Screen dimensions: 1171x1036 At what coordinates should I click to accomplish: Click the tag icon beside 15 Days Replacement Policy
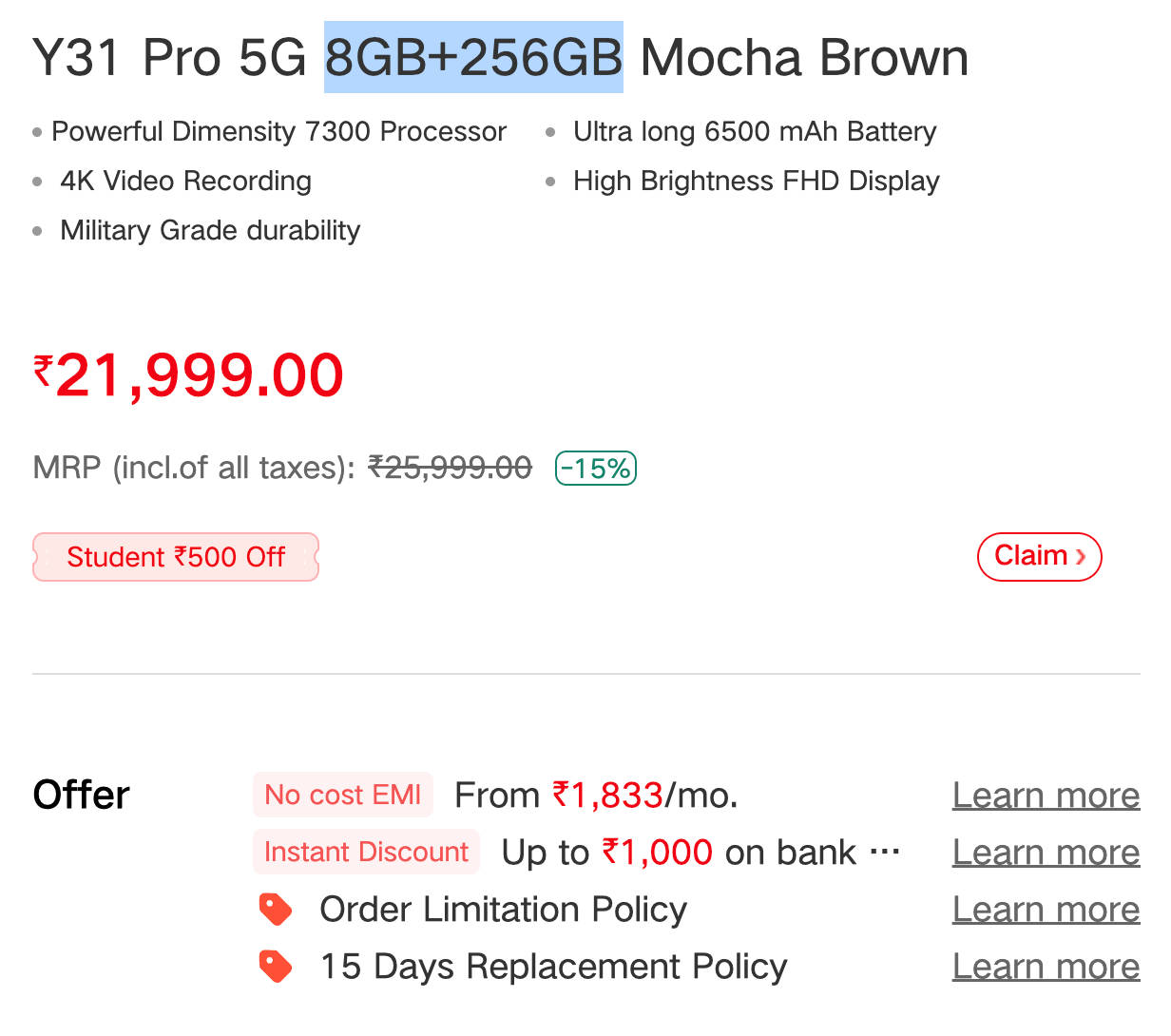click(x=276, y=967)
